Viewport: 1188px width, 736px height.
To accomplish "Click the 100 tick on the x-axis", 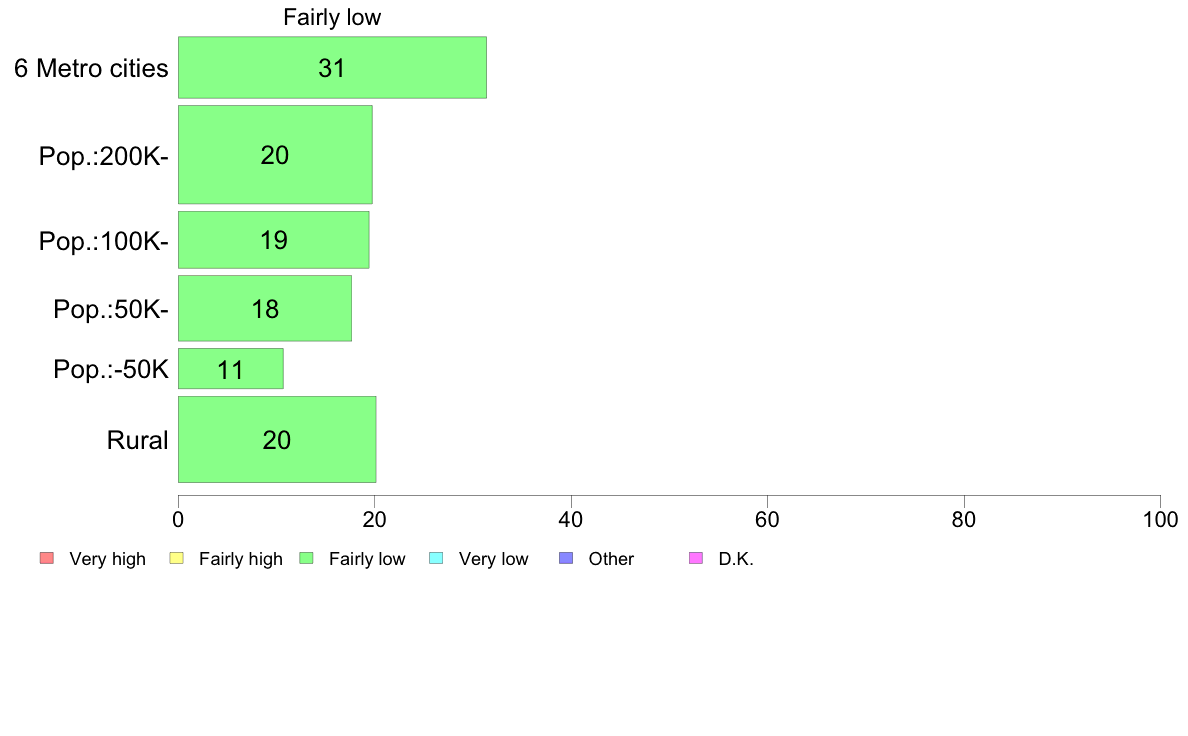I will coord(1161,519).
